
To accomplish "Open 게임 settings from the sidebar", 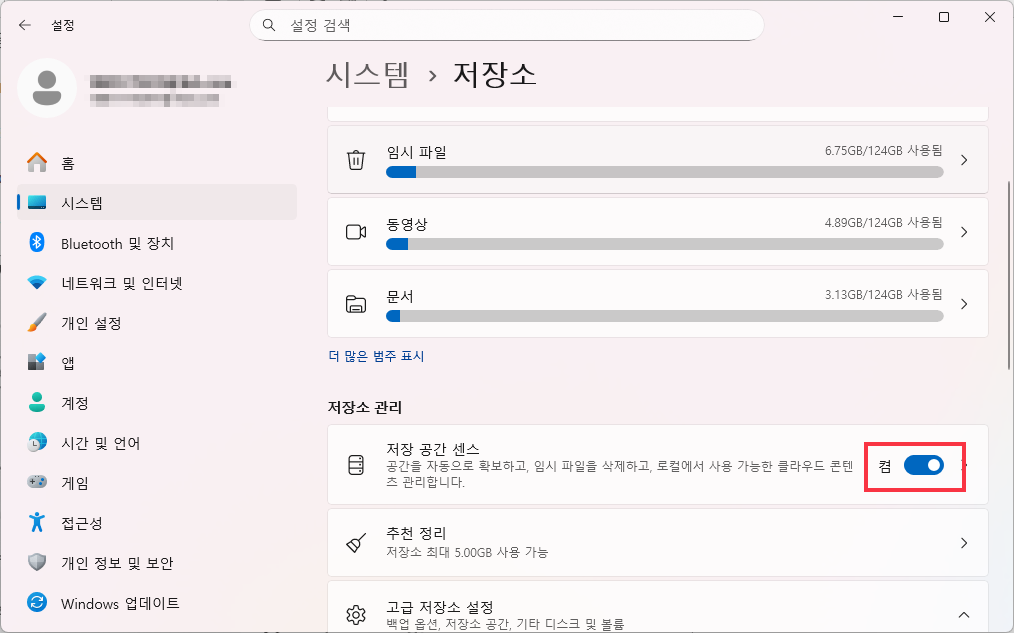I will (59, 482).
